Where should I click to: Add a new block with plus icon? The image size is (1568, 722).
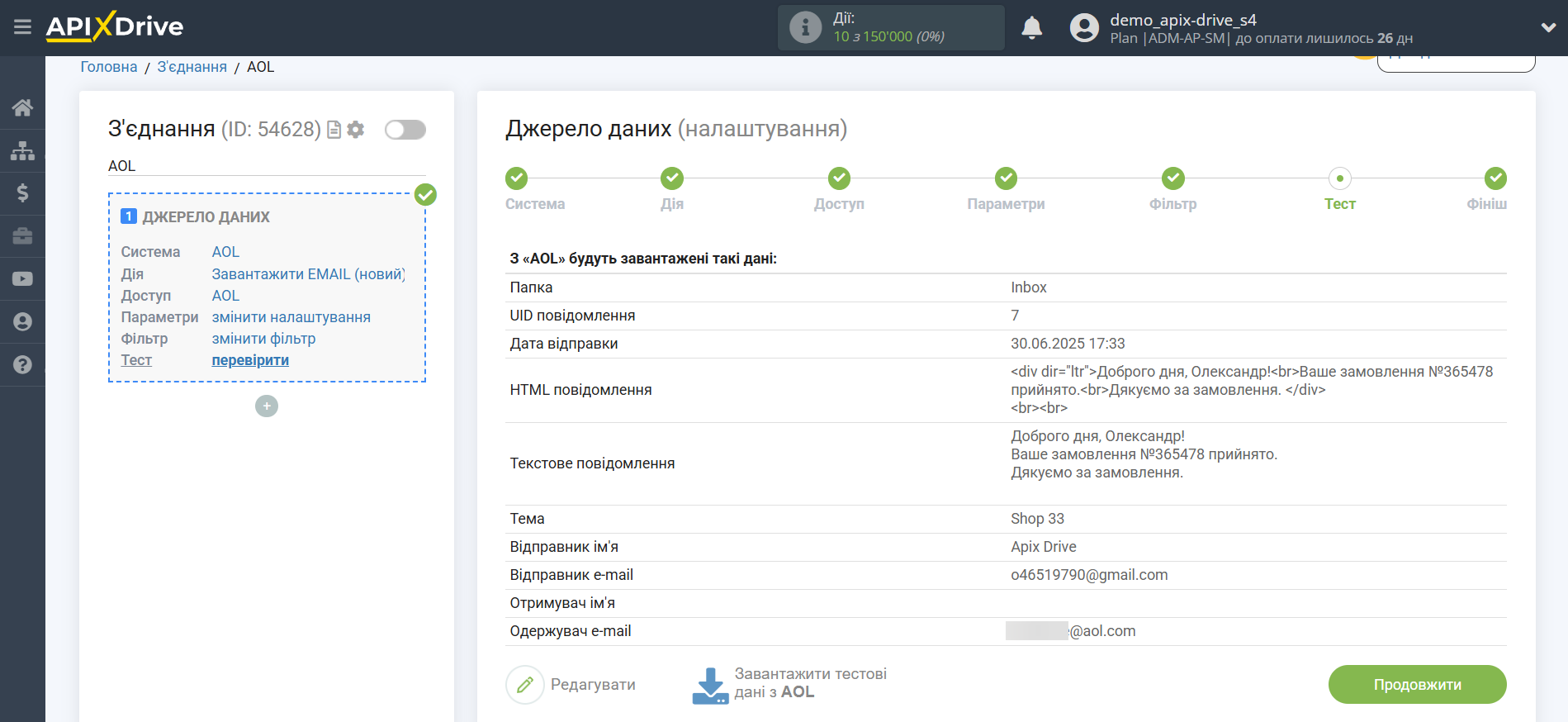pos(267,406)
